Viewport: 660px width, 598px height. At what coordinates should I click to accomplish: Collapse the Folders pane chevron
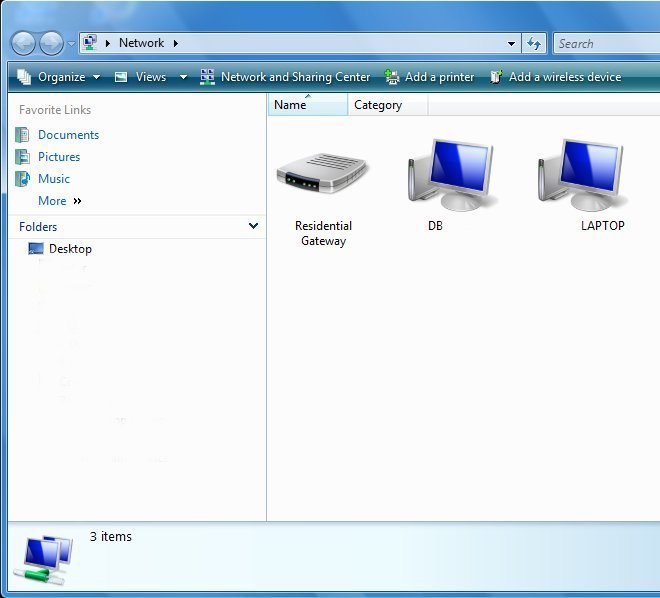tap(253, 226)
